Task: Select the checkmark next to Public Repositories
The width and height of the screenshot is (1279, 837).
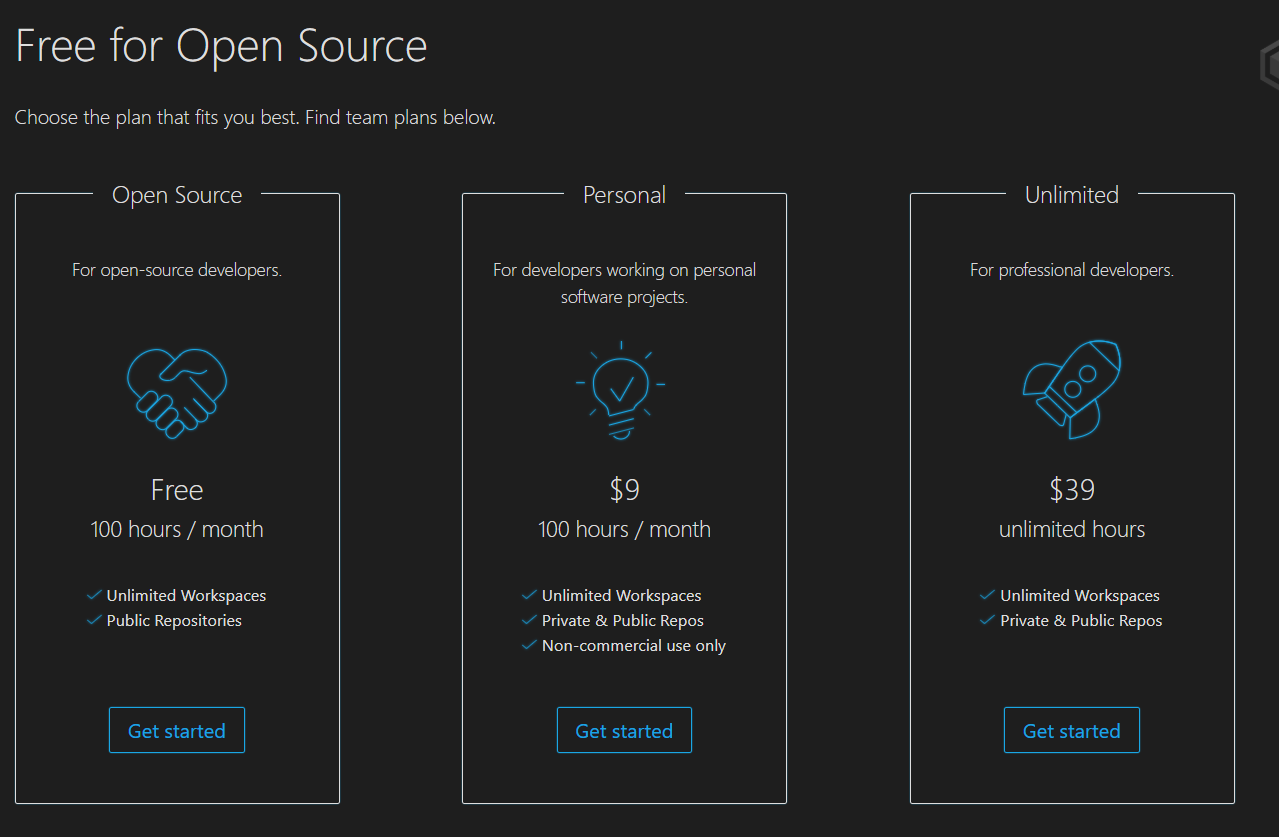Action: (x=92, y=620)
